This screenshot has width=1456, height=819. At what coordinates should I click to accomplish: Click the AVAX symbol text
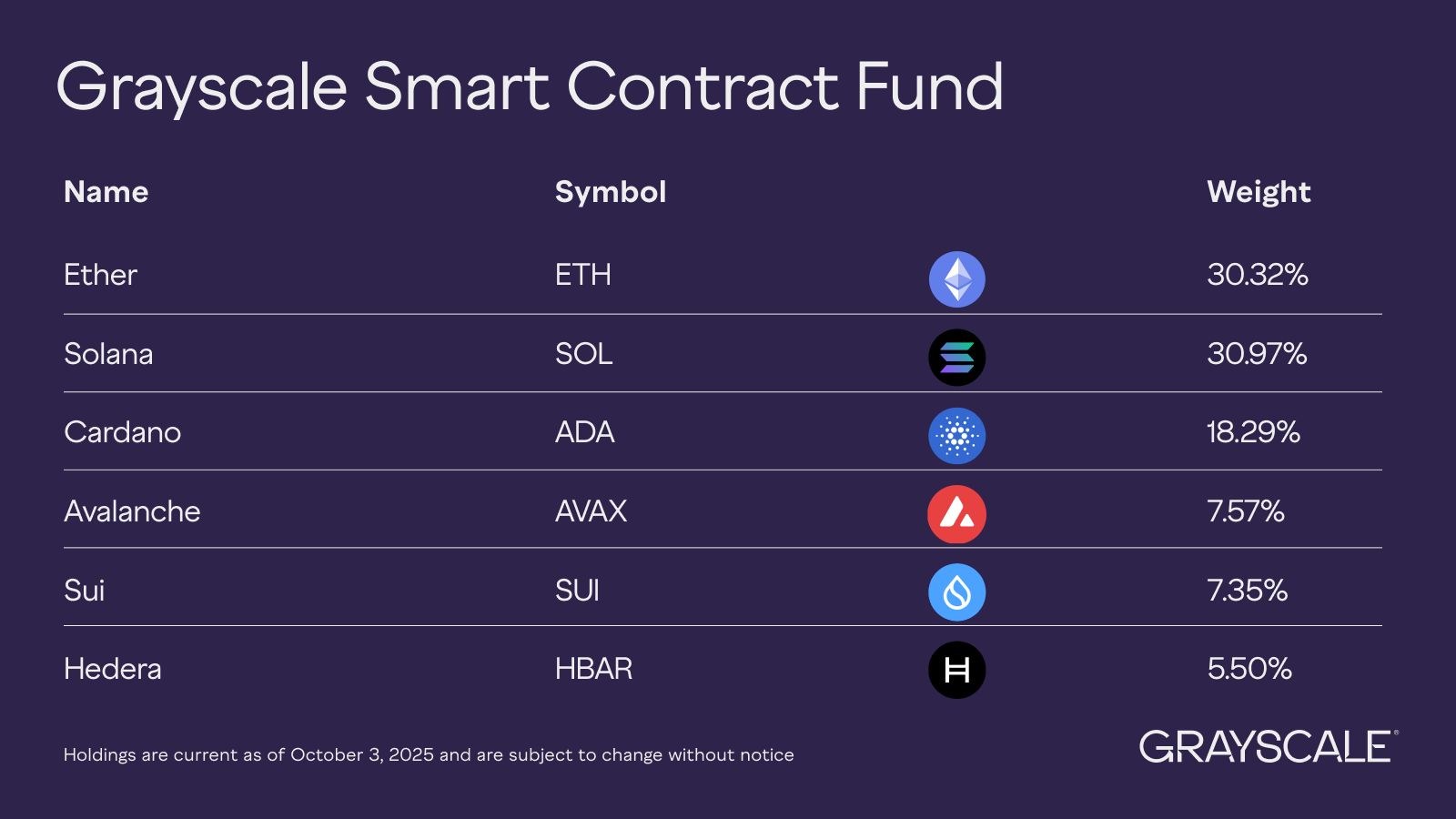(591, 511)
